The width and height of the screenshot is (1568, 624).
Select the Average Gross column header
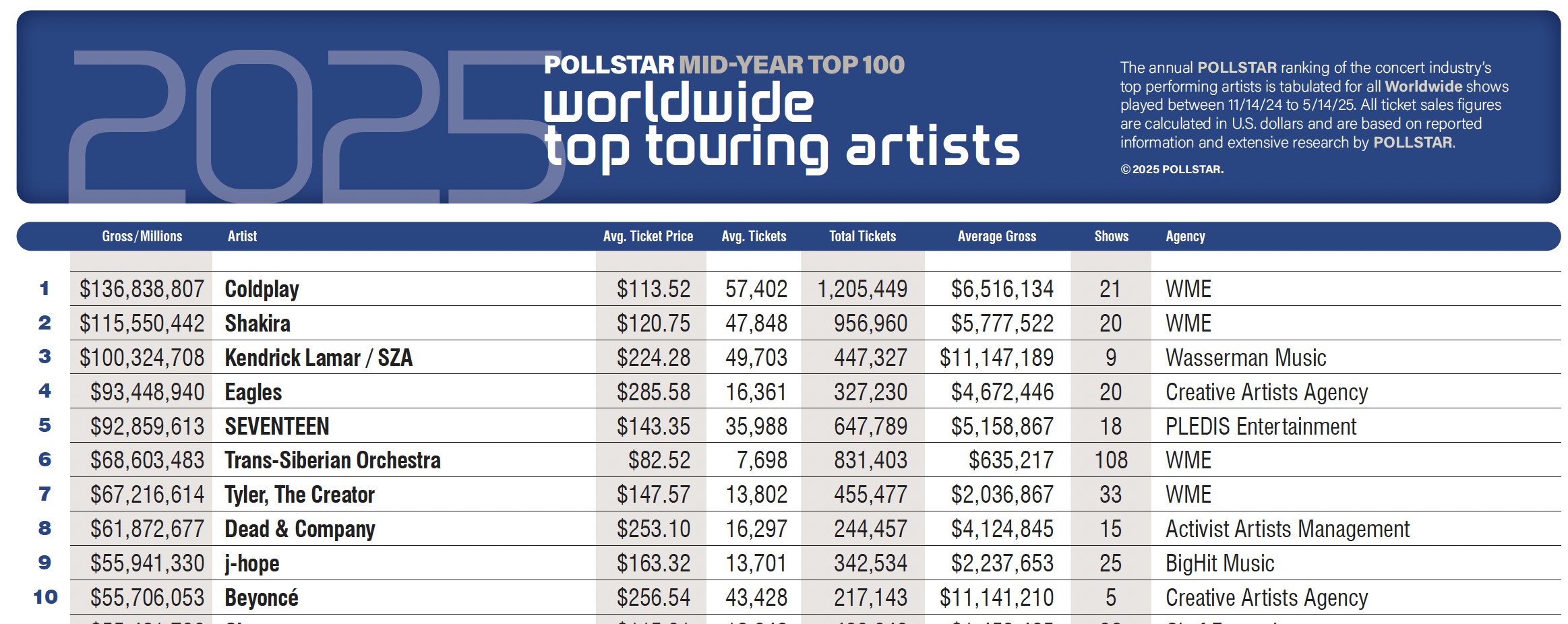(x=996, y=237)
